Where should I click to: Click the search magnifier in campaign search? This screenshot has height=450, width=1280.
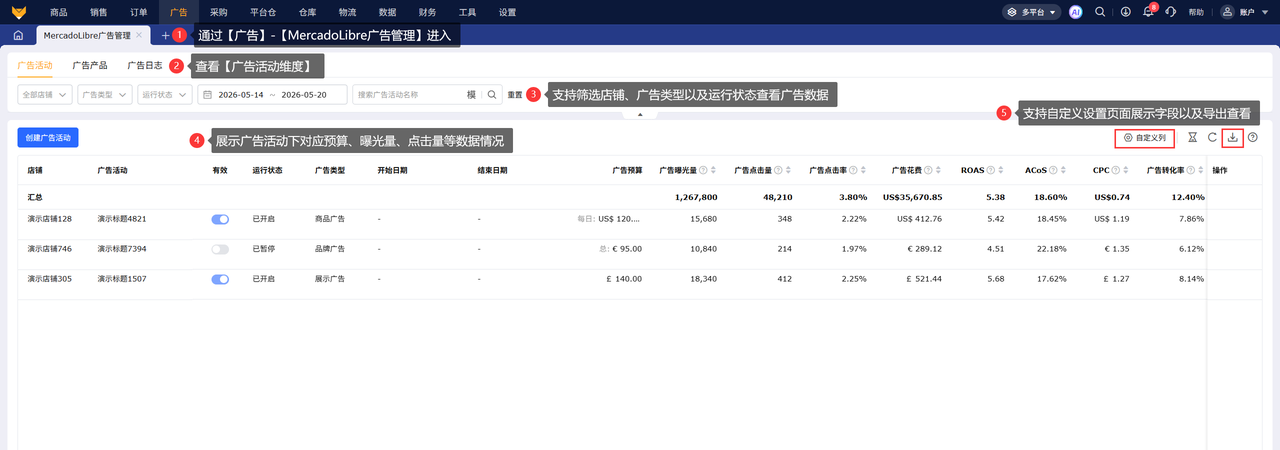click(491, 94)
